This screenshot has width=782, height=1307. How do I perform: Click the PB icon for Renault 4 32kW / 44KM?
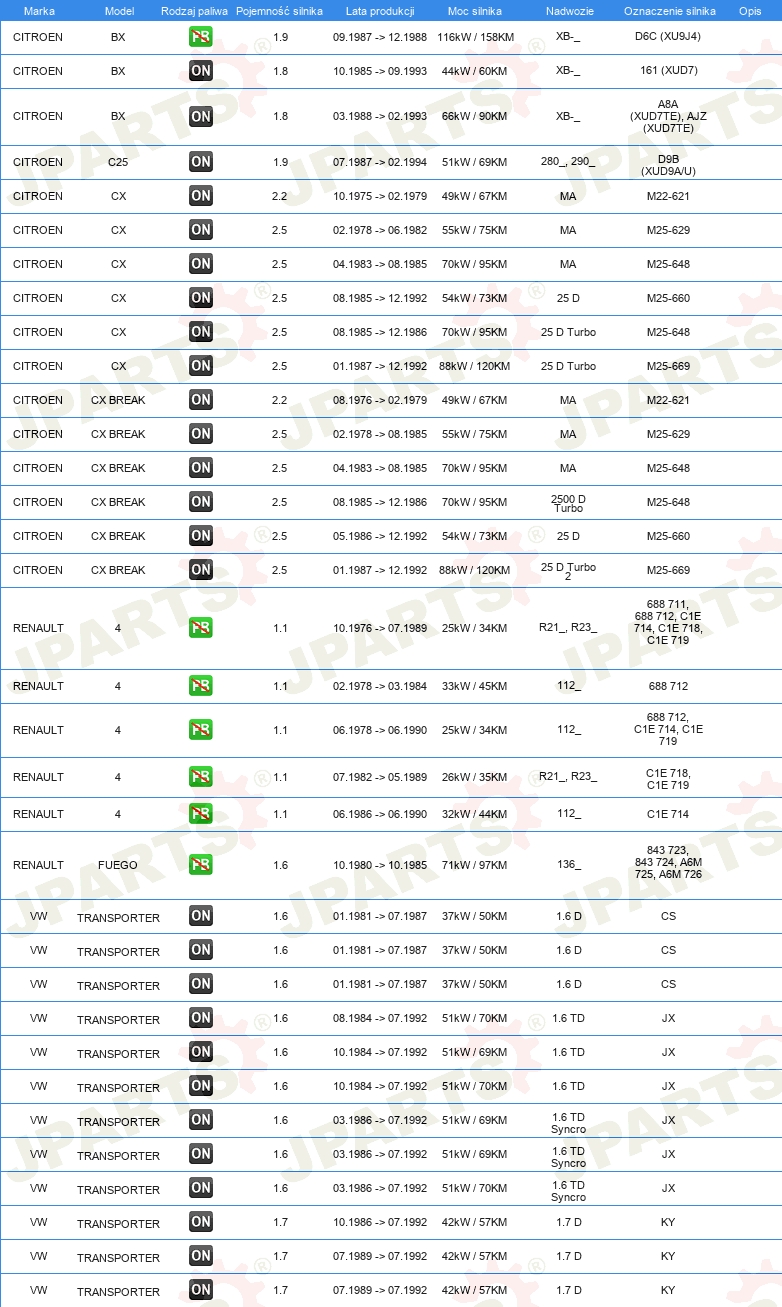[201, 814]
